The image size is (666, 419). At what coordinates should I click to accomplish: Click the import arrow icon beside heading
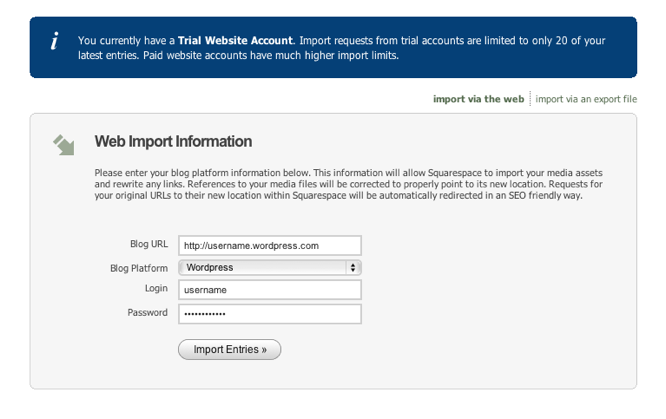pos(64,146)
